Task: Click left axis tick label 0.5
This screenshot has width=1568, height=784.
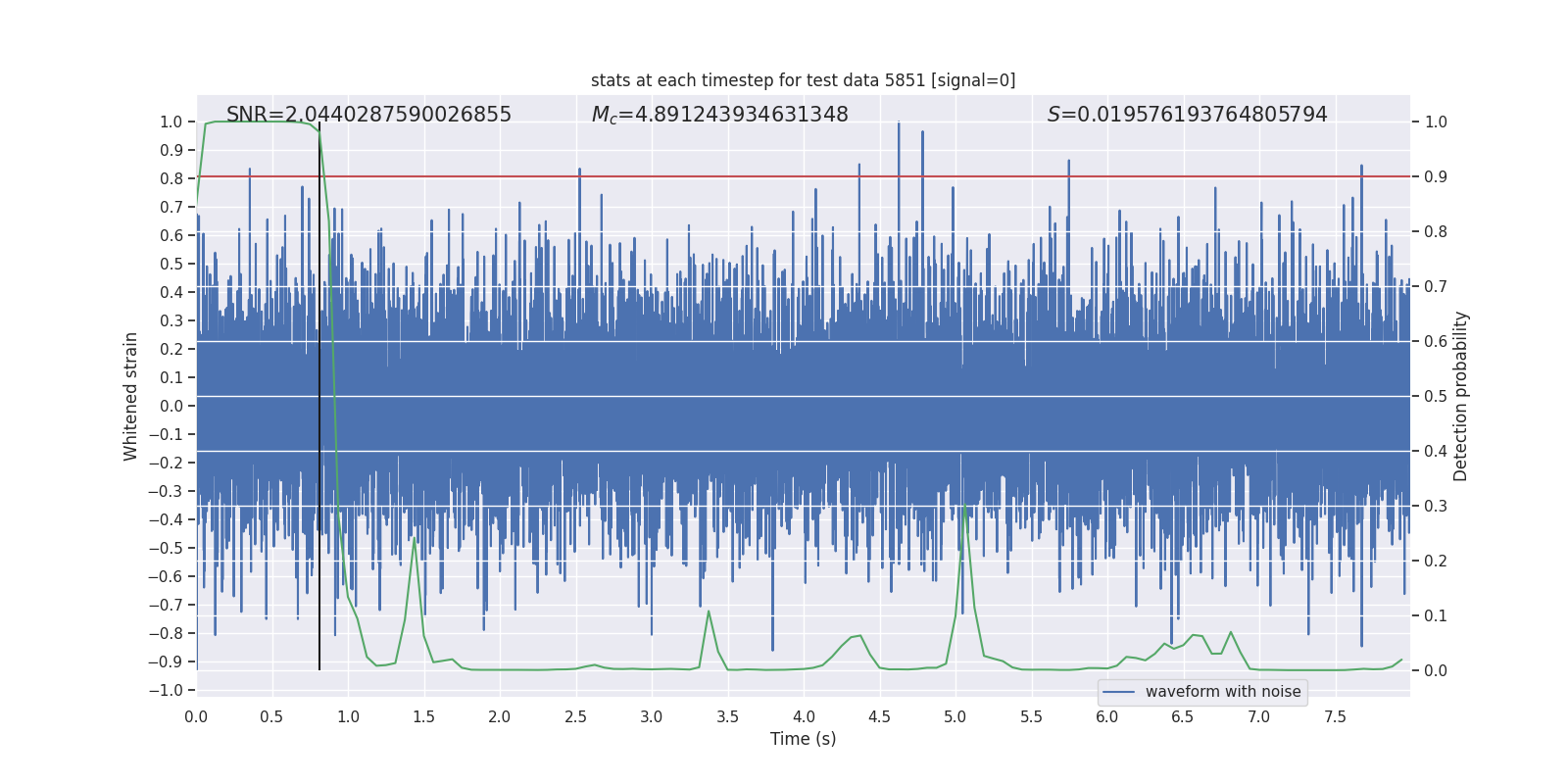Action: tap(171, 265)
